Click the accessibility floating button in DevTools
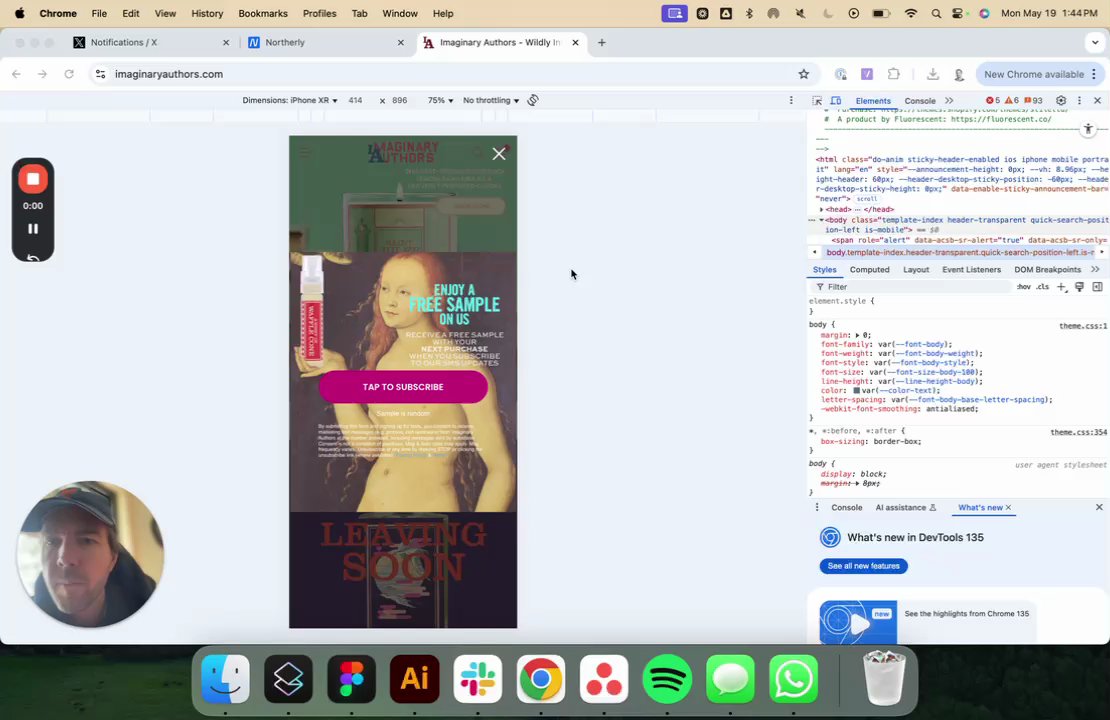 click(1088, 129)
